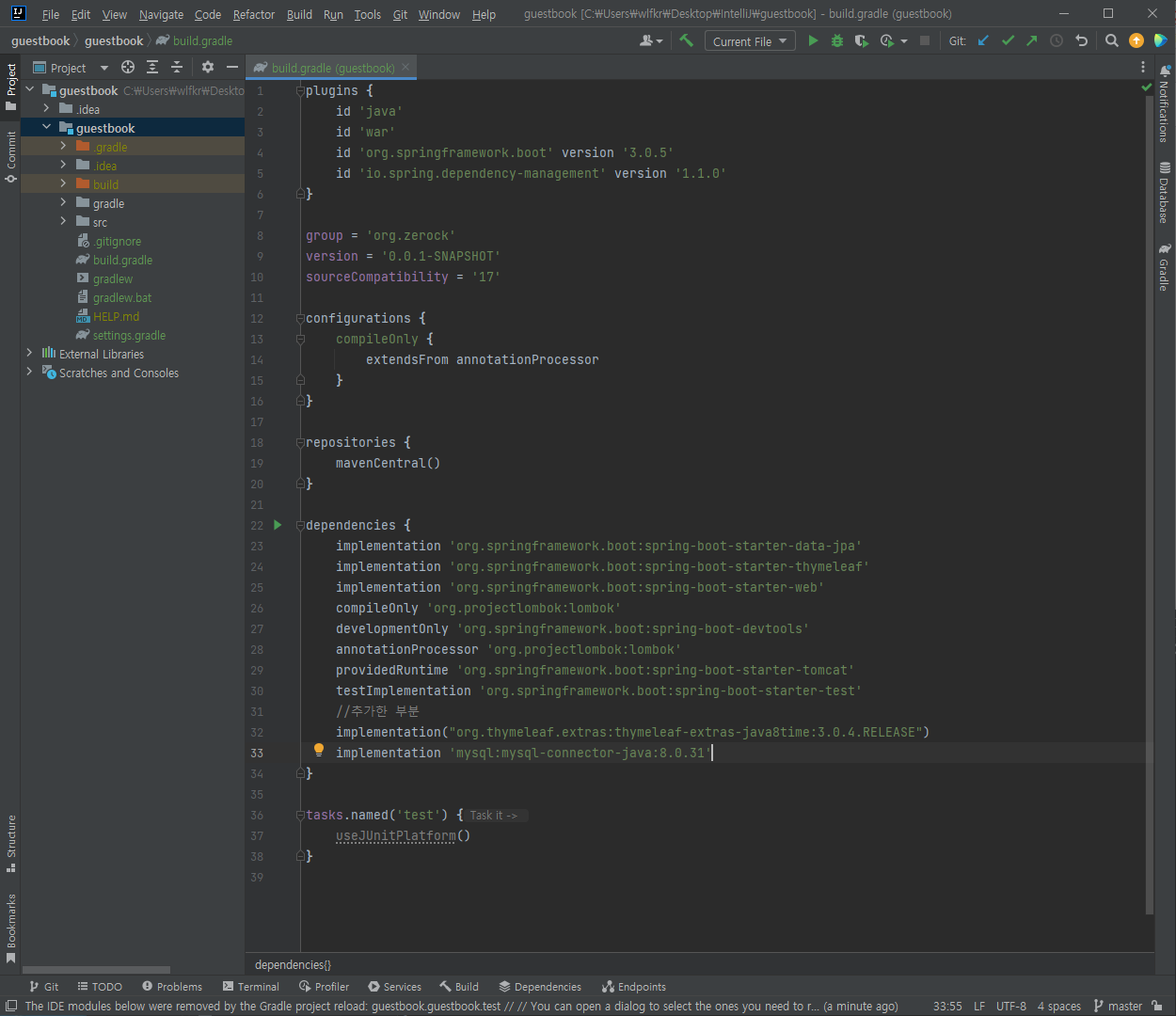Hide the Project panel with minus icon
Image resolution: width=1176 pixels, height=1016 pixels.
click(232, 67)
